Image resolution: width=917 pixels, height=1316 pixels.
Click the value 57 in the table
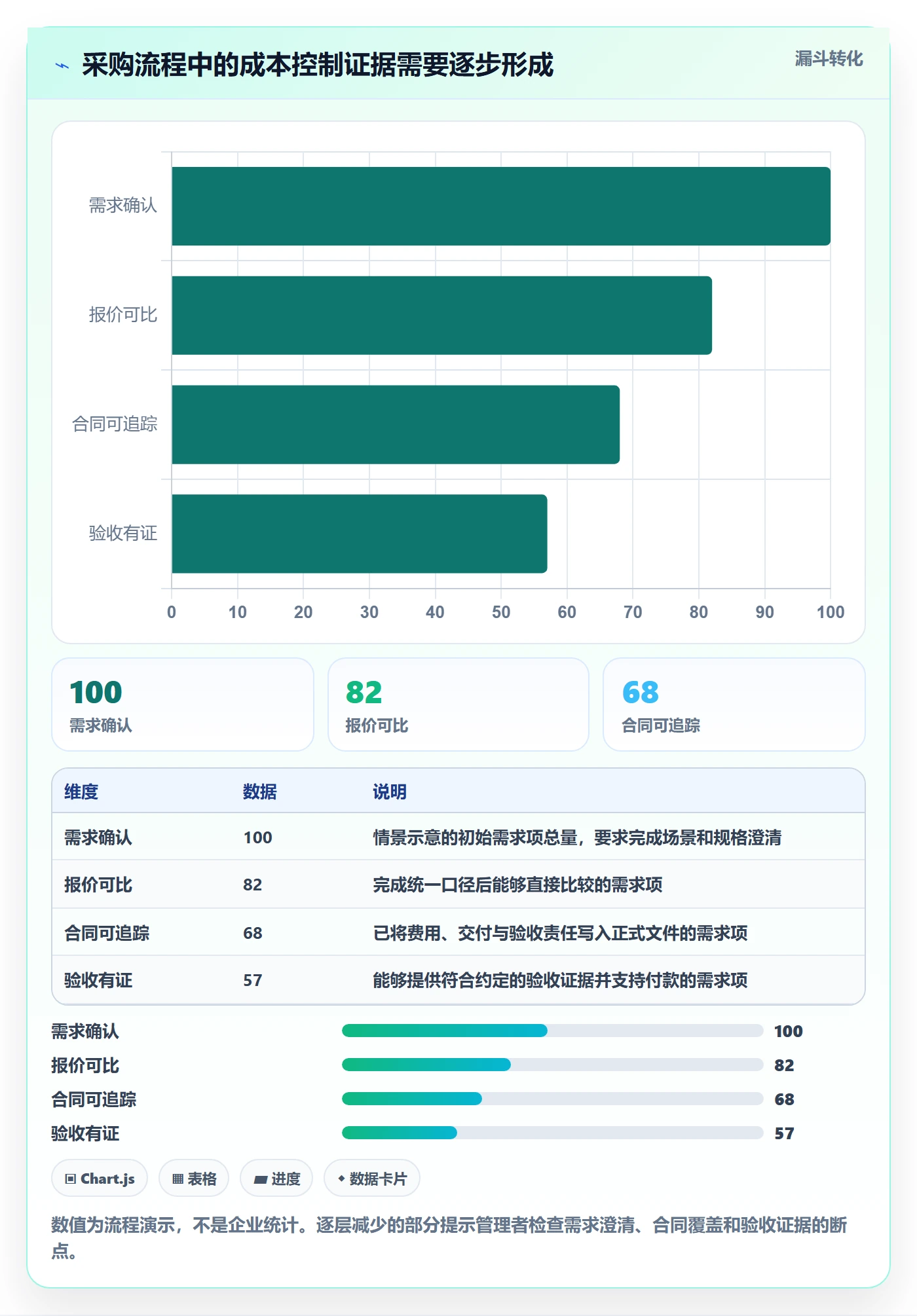253,980
